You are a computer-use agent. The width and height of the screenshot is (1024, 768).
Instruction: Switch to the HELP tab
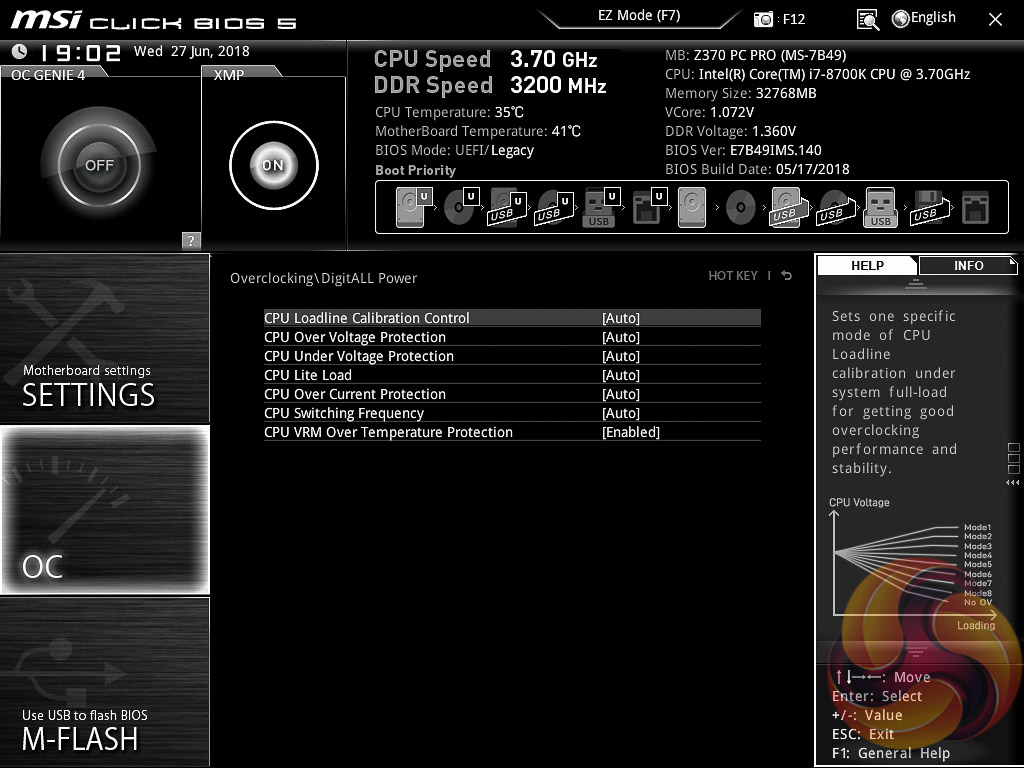click(867, 265)
